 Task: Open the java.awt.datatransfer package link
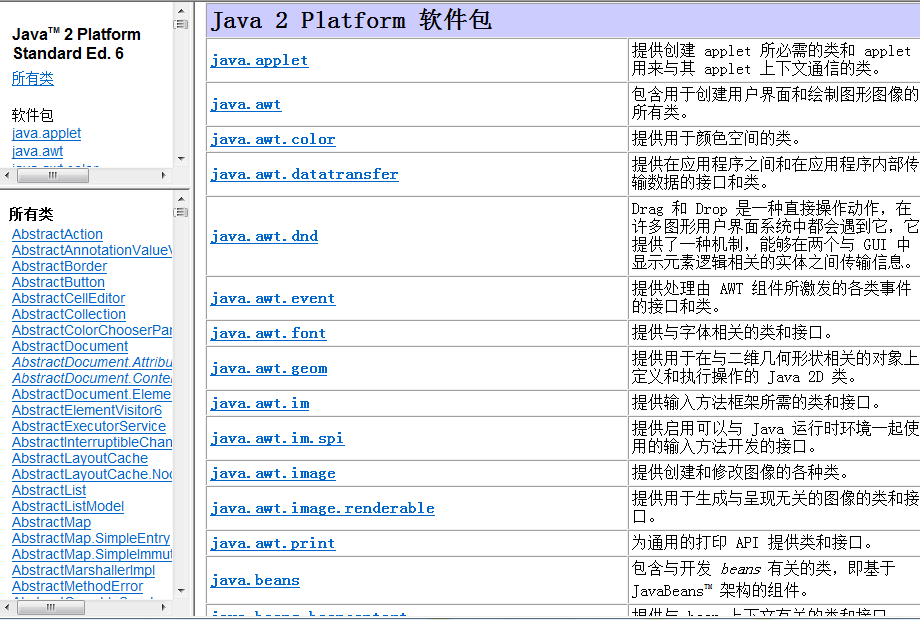[305, 174]
